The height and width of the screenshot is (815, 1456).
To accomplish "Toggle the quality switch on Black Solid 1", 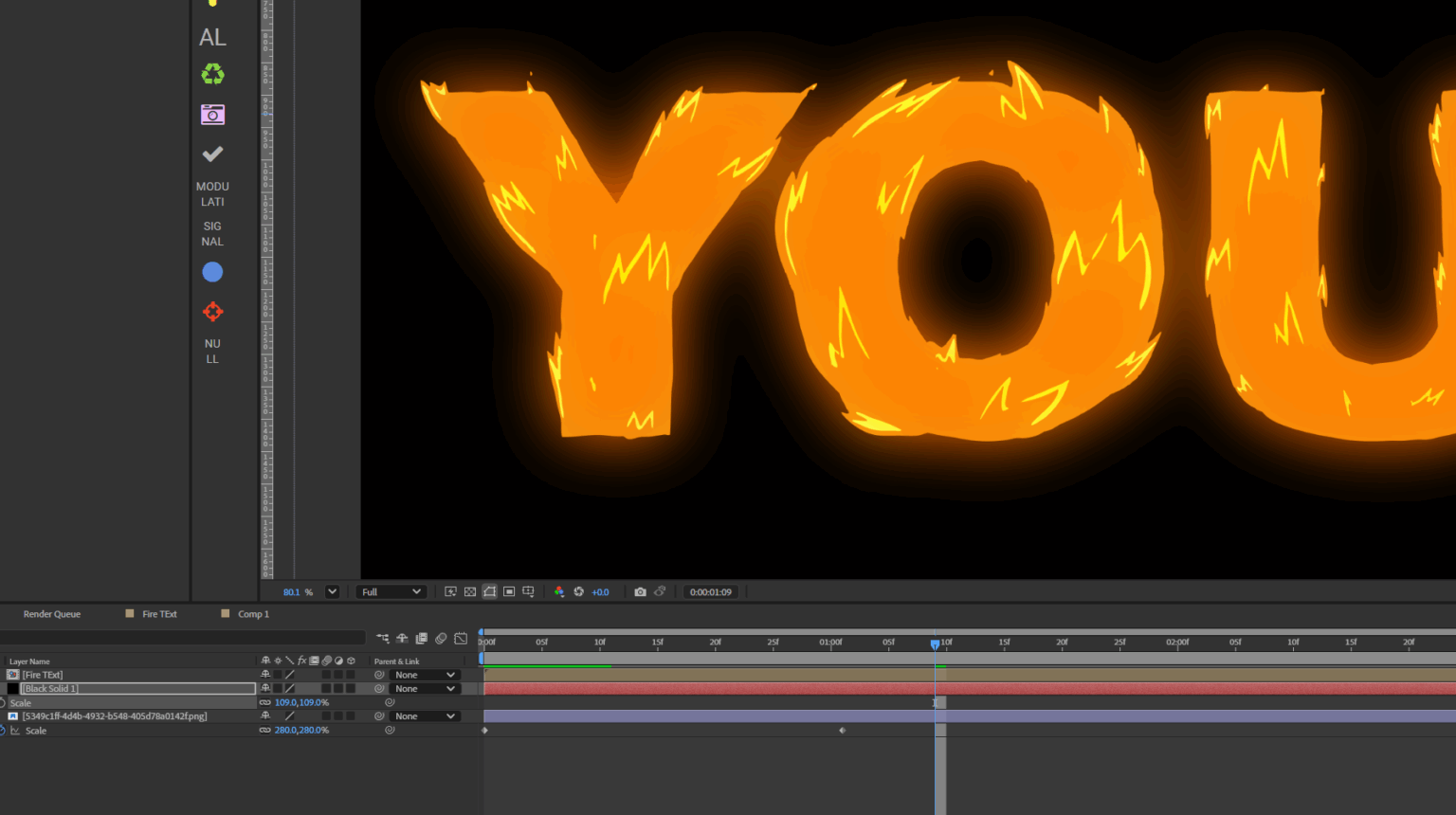I will 289,689.
